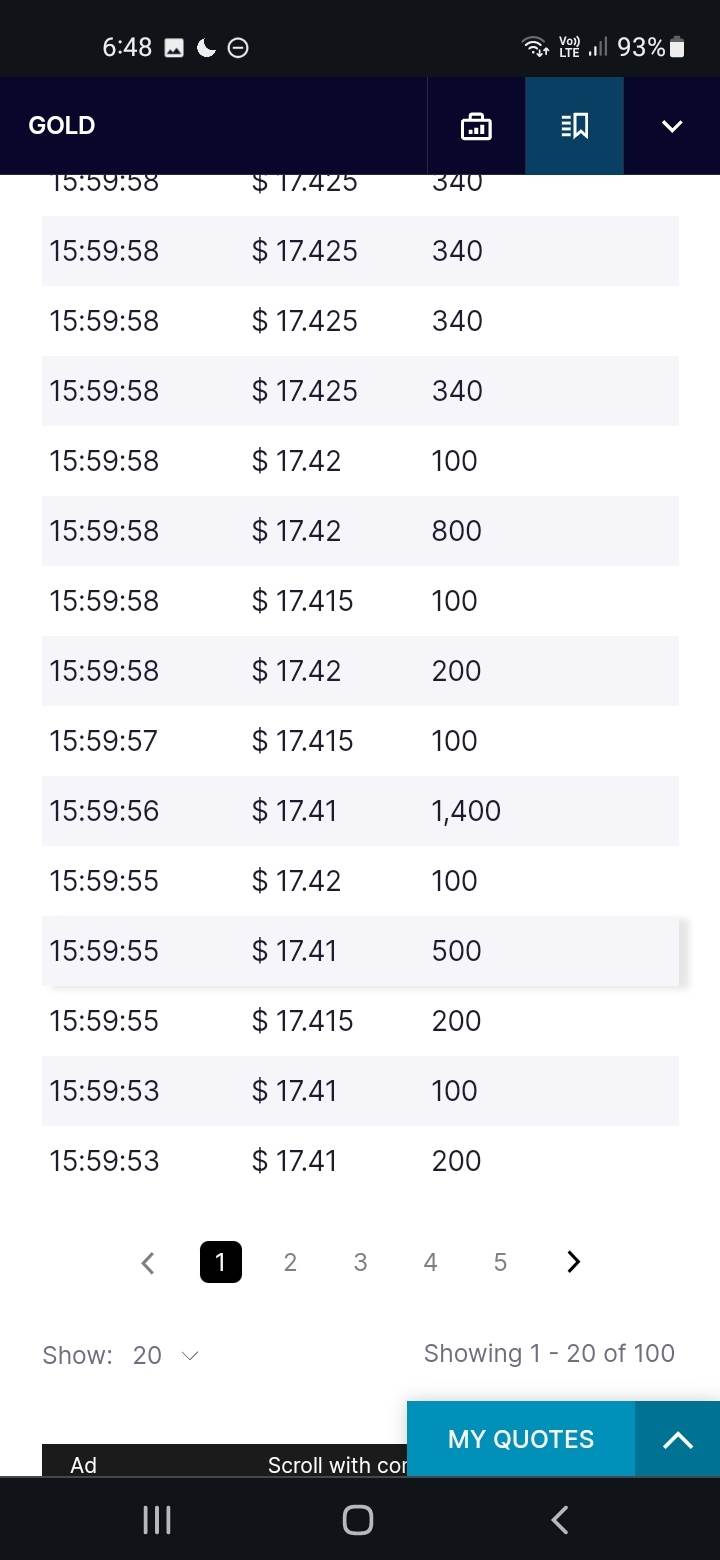Select page 2 of trades

(290, 1262)
